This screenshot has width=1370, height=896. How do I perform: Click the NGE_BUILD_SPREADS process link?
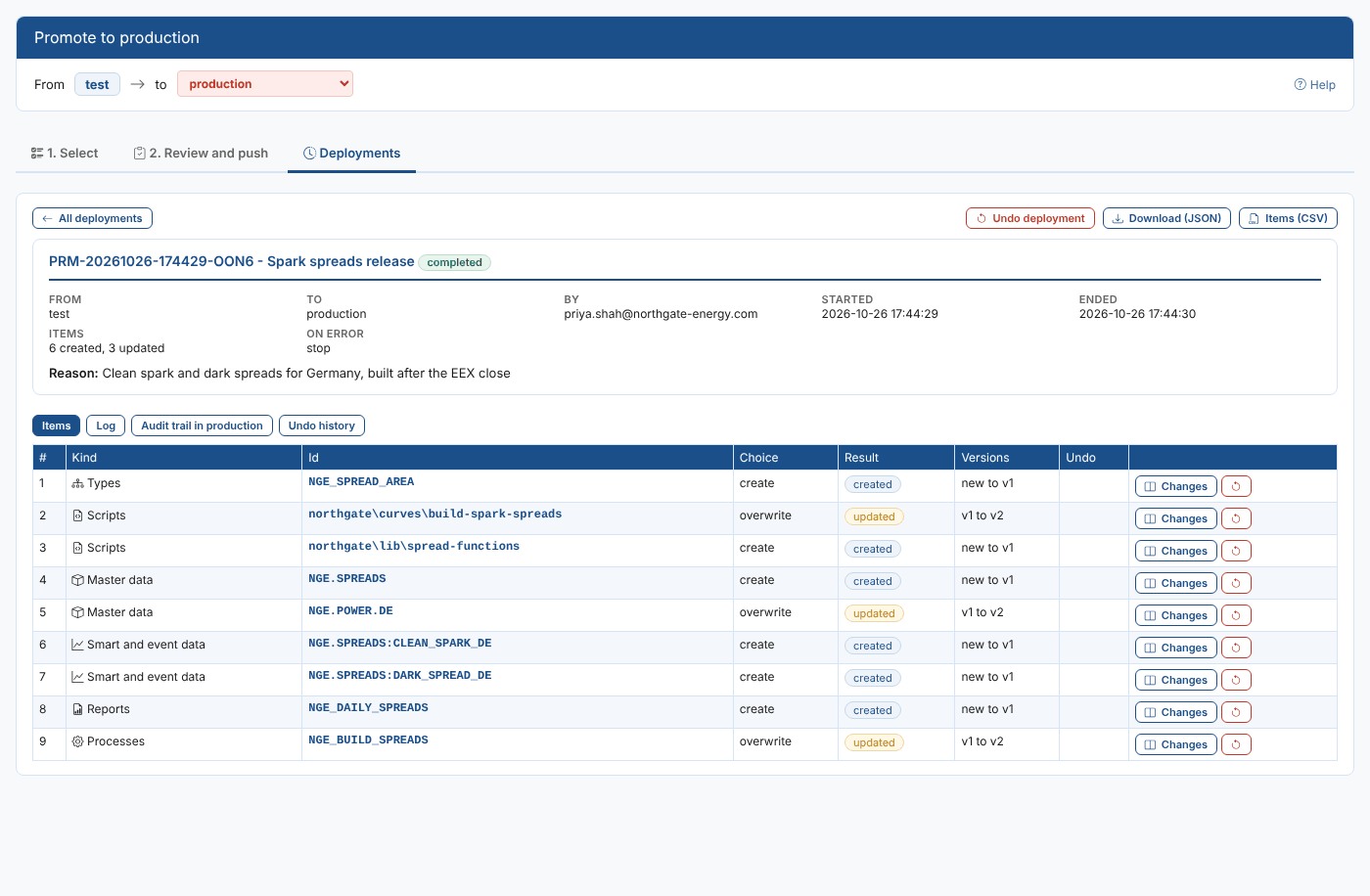click(368, 740)
